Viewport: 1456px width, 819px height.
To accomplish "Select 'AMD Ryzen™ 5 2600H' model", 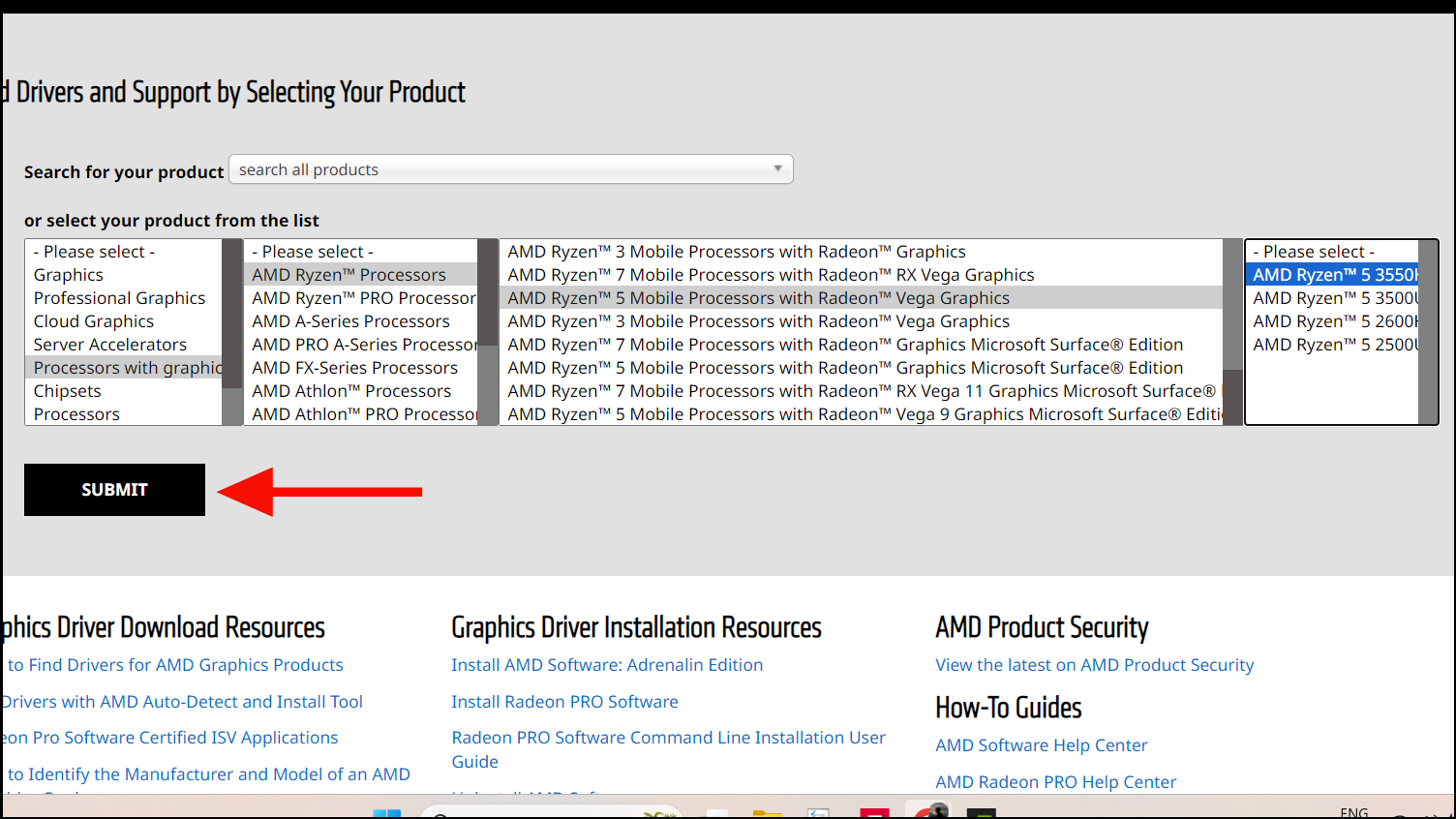I will (1332, 321).
